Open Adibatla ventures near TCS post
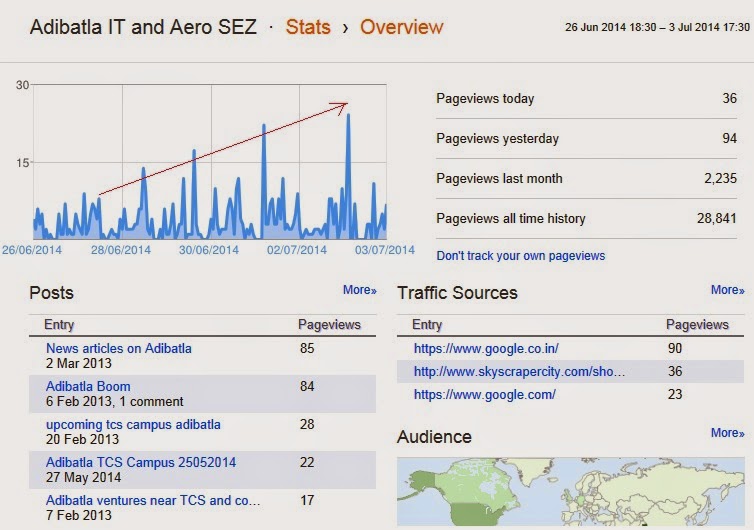This screenshot has height=530, width=754. pyautogui.click(x=153, y=500)
